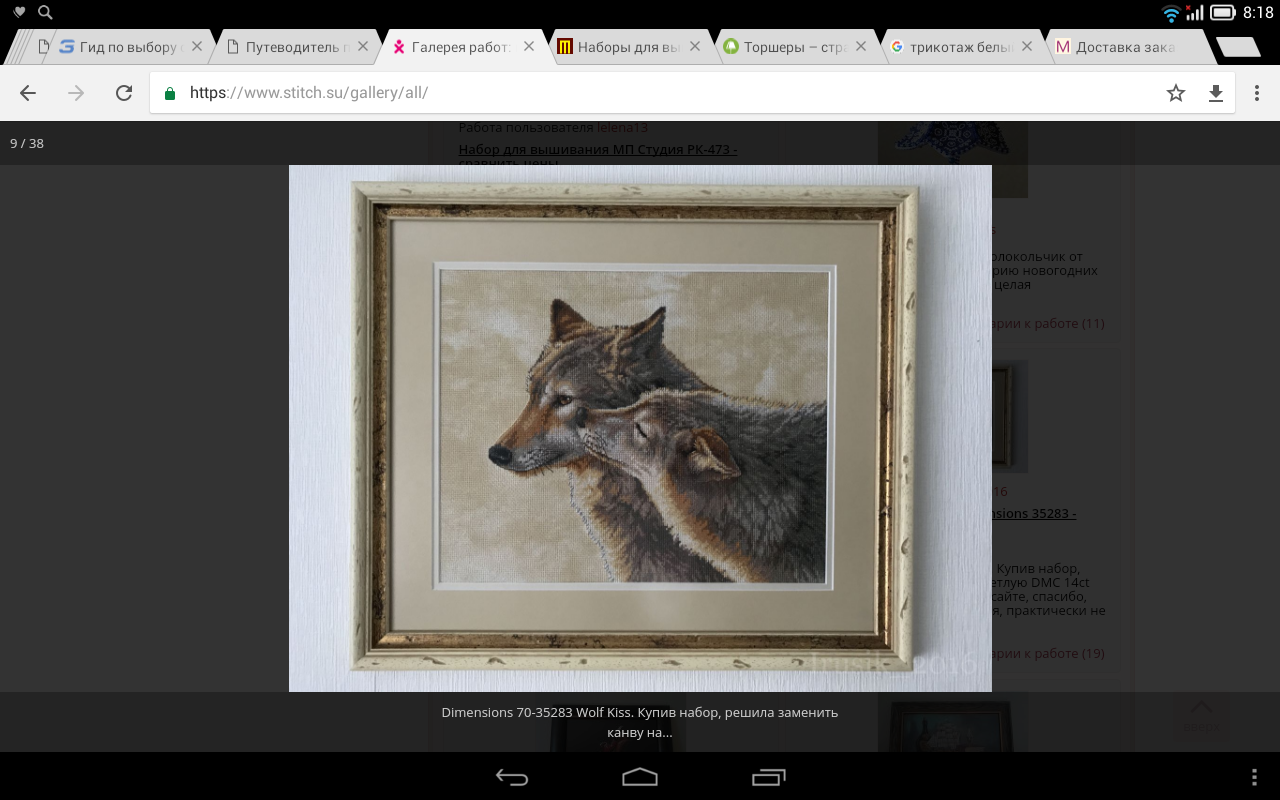Screen dimensions: 1280x800
Task: Close the 'Галерея работ' tab
Action: (529, 46)
